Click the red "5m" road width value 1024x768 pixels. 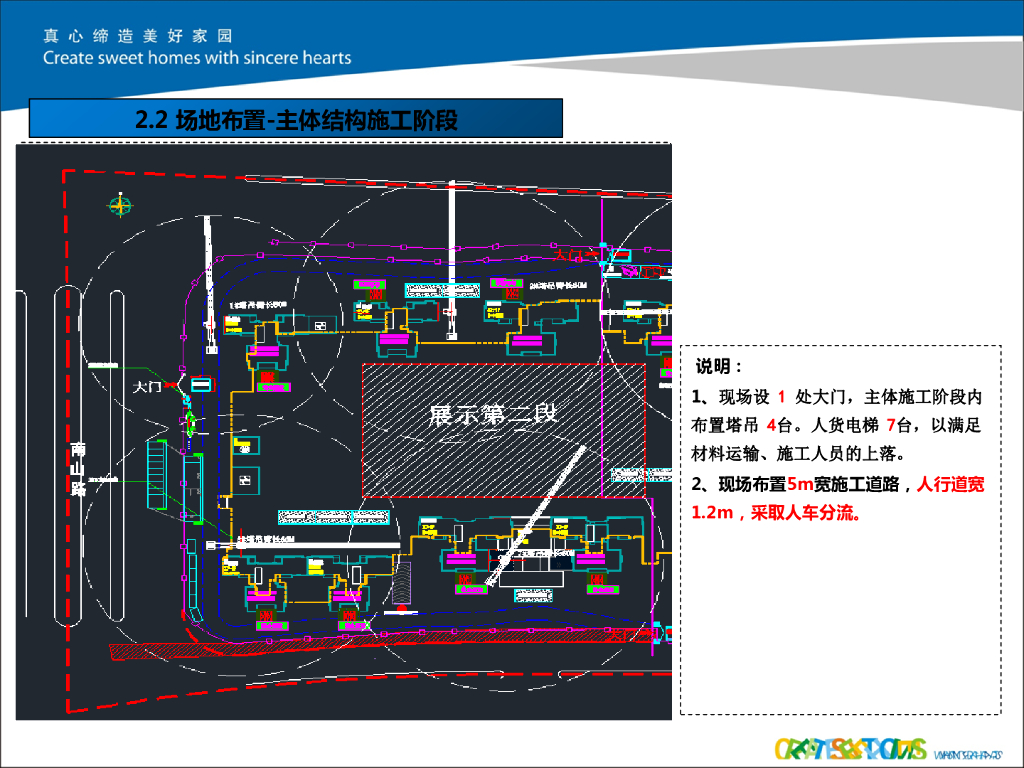800,484
